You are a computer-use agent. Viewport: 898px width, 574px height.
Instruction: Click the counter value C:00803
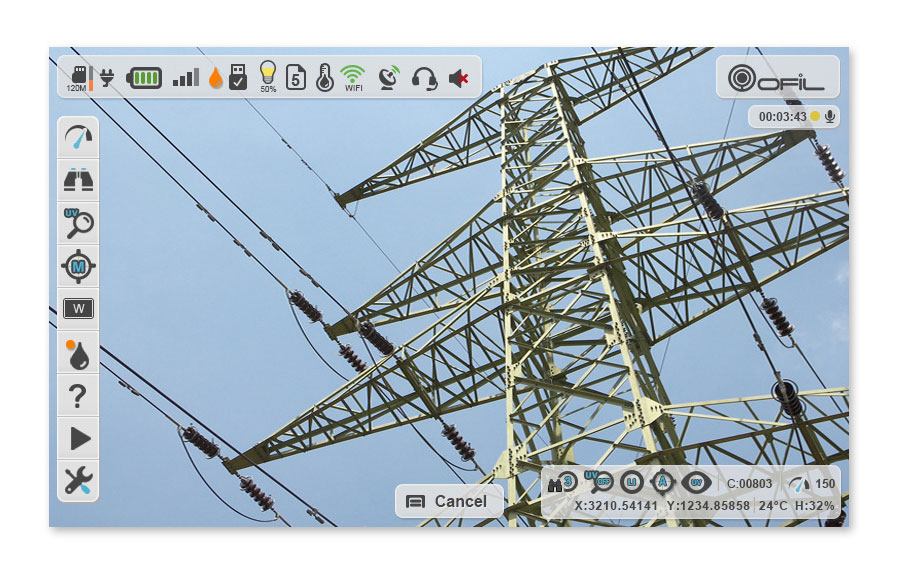tap(749, 483)
